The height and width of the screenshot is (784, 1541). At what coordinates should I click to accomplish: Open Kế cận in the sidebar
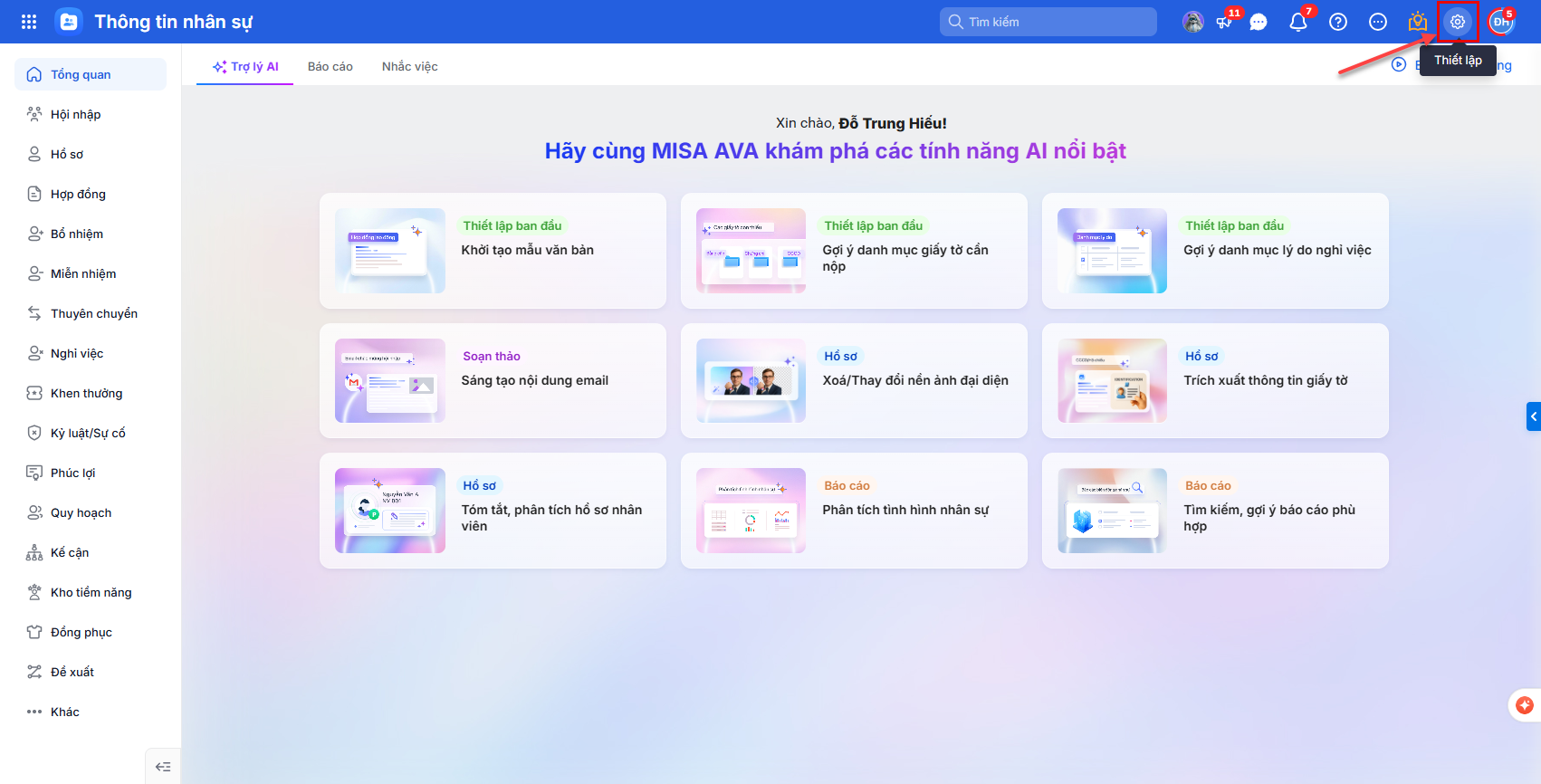91,552
